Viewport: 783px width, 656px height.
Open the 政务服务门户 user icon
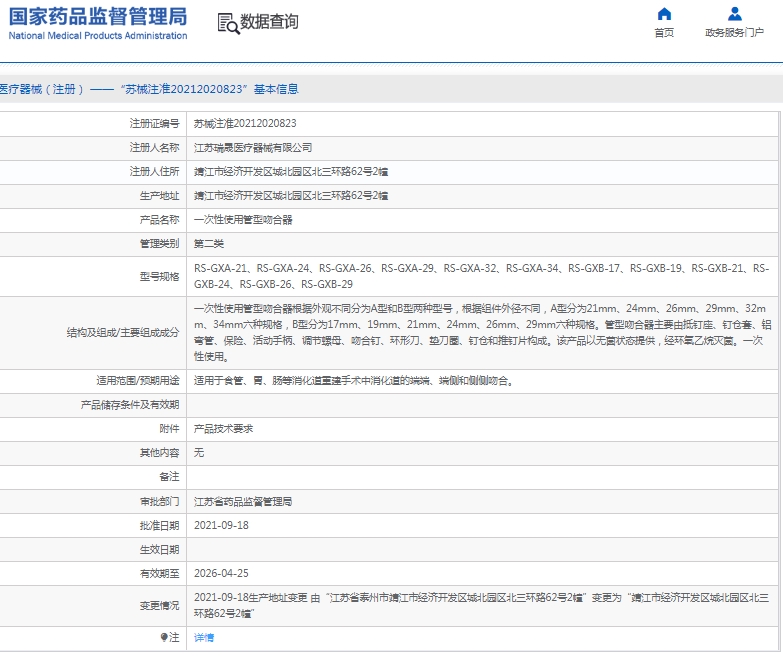click(x=735, y=13)
